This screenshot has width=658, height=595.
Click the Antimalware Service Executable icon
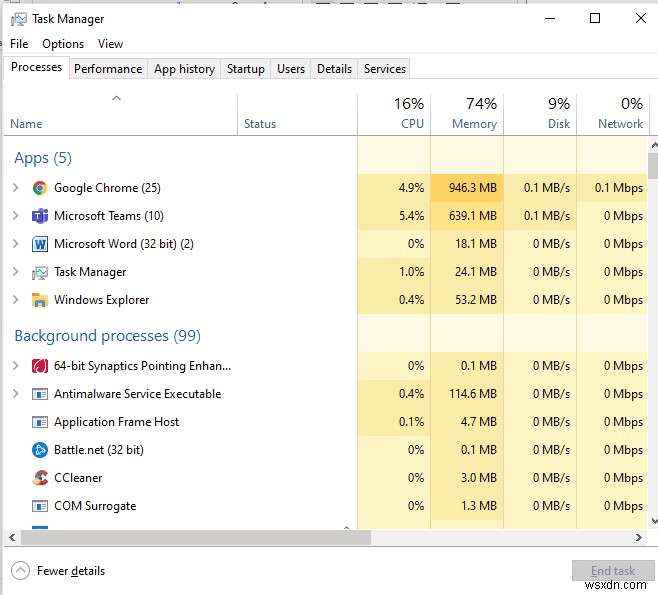pyautogui.click(x=40, y=394)
